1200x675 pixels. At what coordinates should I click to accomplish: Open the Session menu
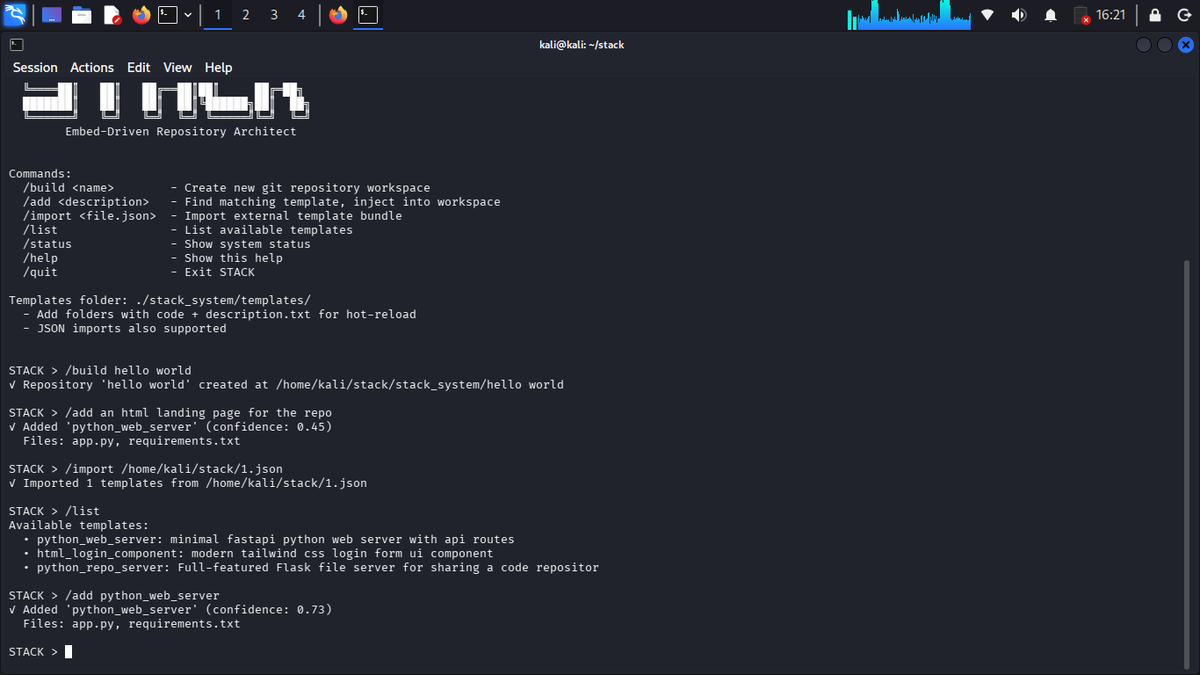point(35,67)
